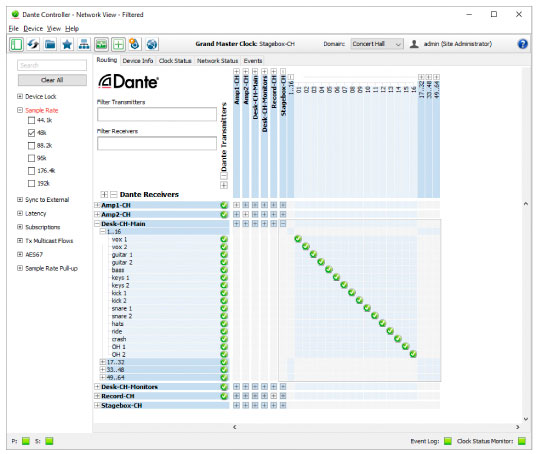This screenshot has width=538, height=454.
Task: Click the reload/refresh arrows toolbar icon
Action: point(33,44)
